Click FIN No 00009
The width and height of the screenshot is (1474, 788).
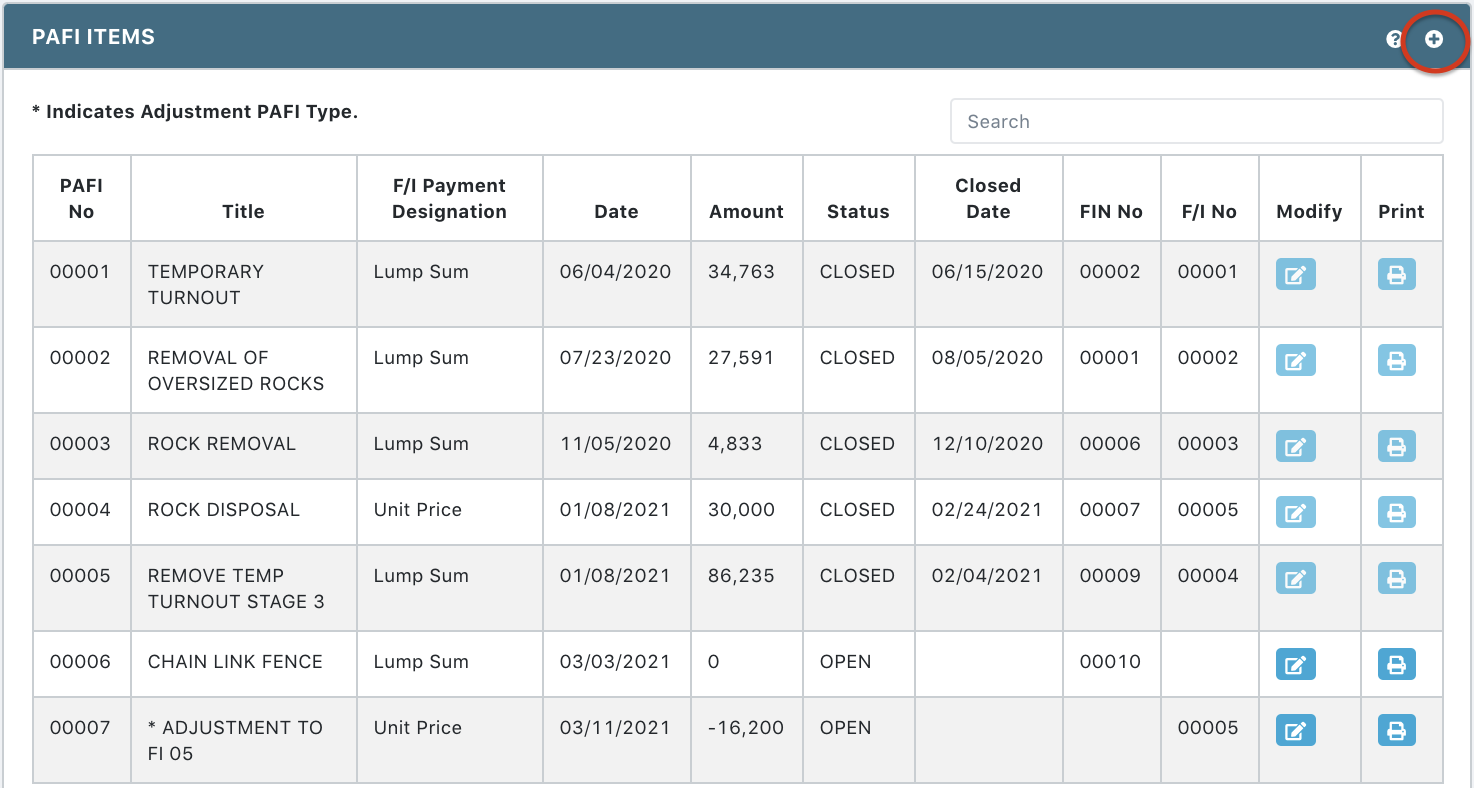pyautogui.click(x=1110, y=575)
